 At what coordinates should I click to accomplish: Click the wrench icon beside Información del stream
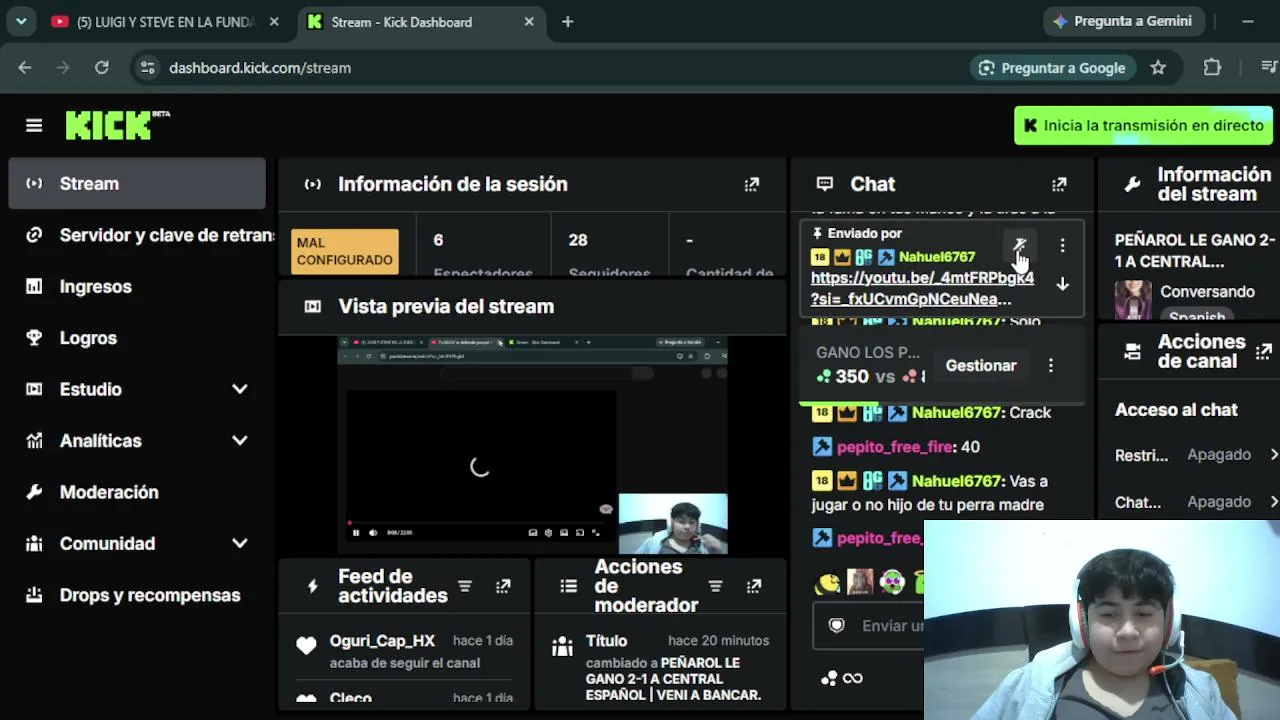pyautogui.click(x=1132, y=184)
